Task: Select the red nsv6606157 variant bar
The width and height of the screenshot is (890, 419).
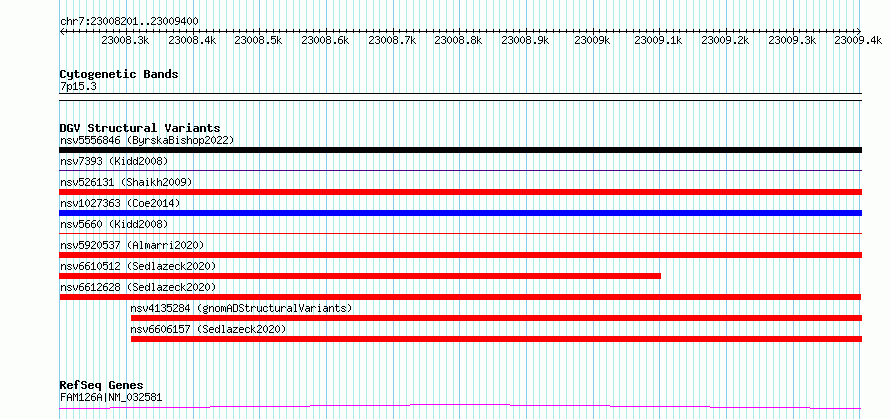Action: click(x=496, y=339)
